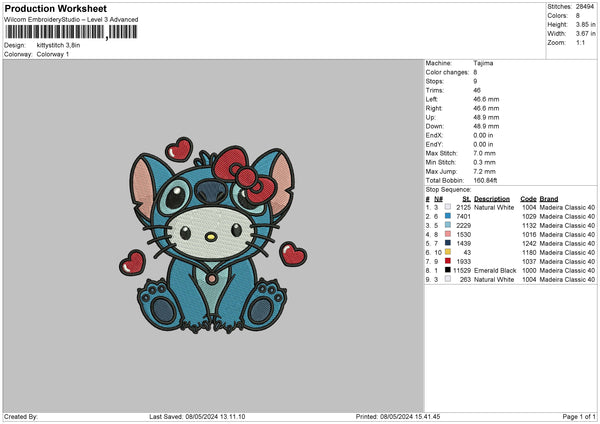Select the light blue swatch with 2229 stitches

tap(448, 225)
